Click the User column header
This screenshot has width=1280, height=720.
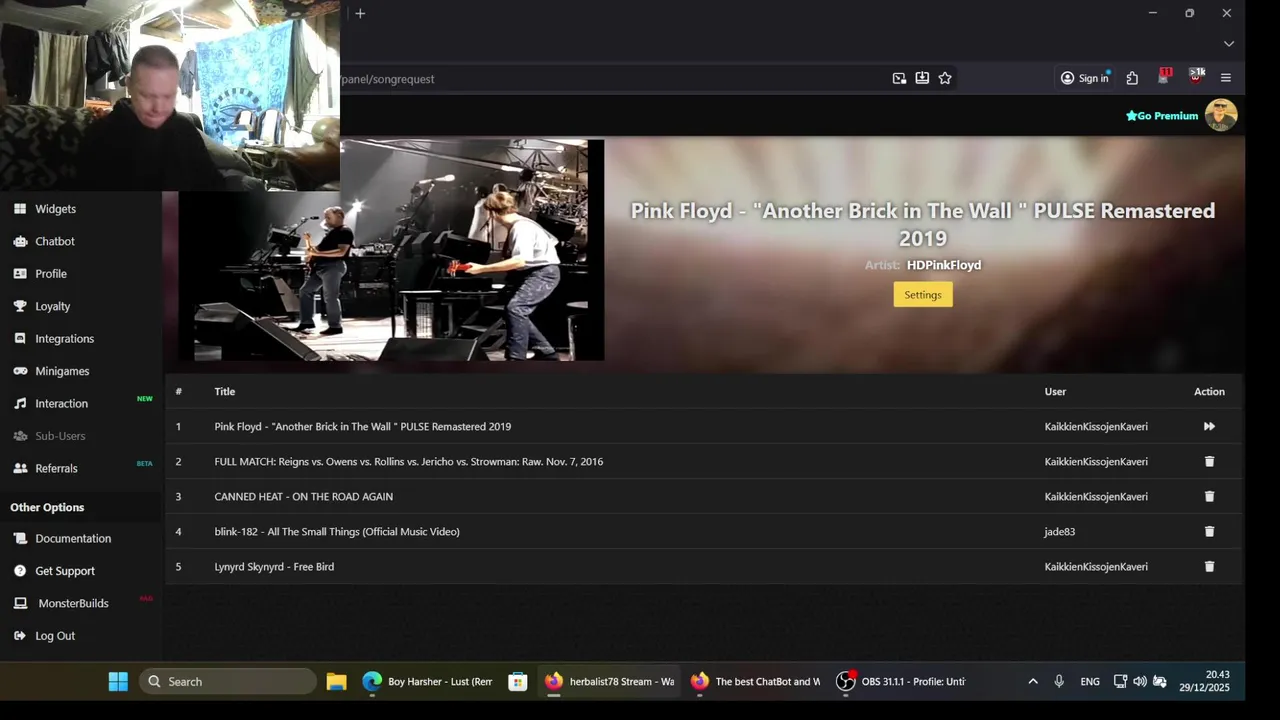pos(1055,391)
